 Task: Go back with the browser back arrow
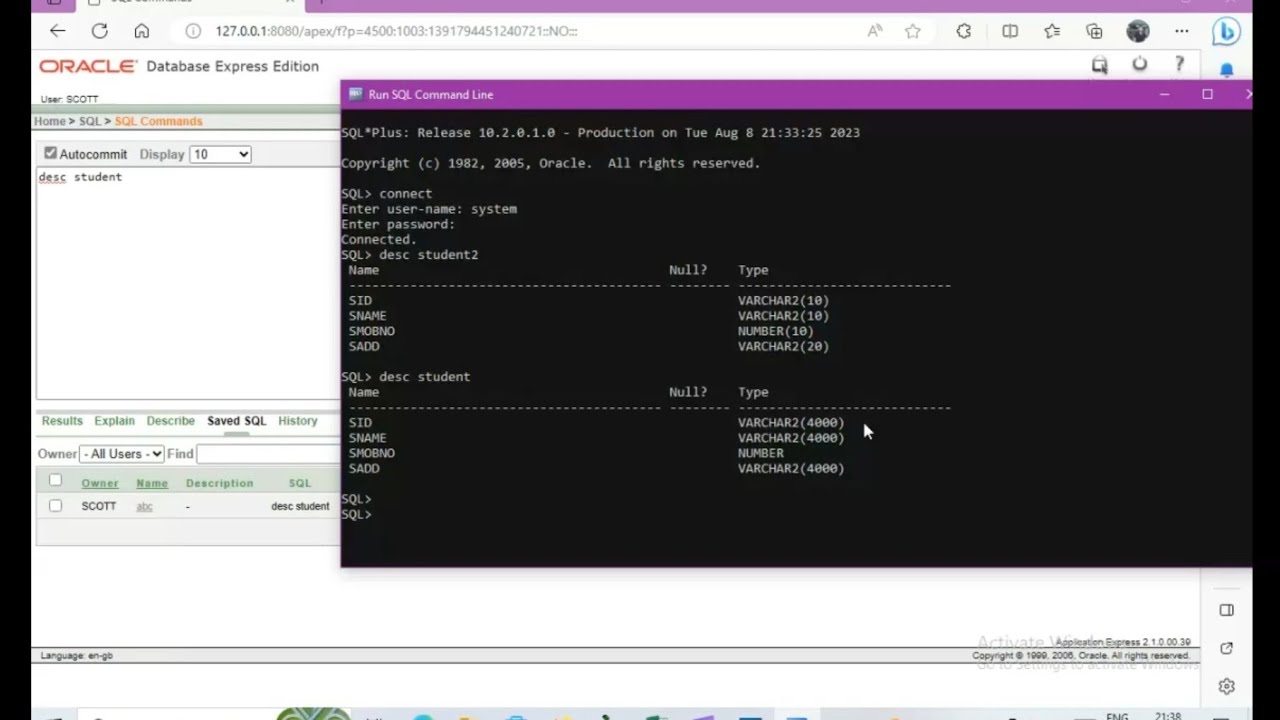tap(57, 31)
